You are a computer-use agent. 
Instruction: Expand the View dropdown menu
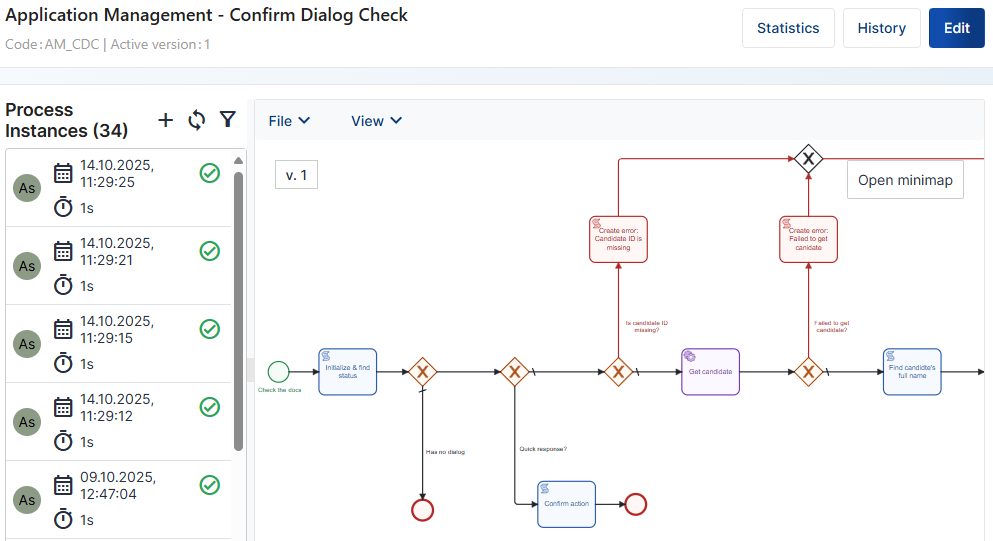pyautogui.click(x=376, y=121)
